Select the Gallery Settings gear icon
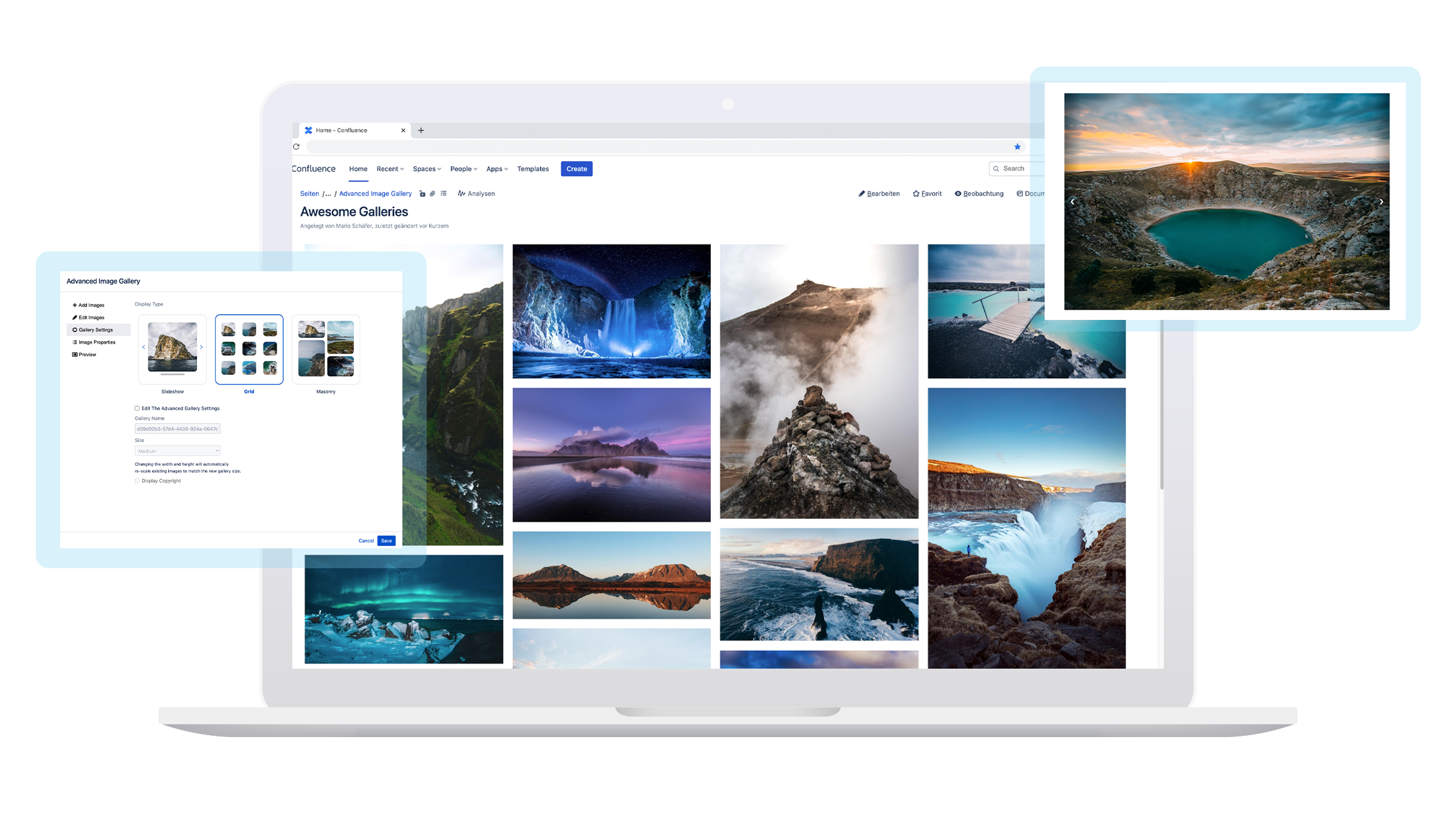 click(x=75, y=330)
